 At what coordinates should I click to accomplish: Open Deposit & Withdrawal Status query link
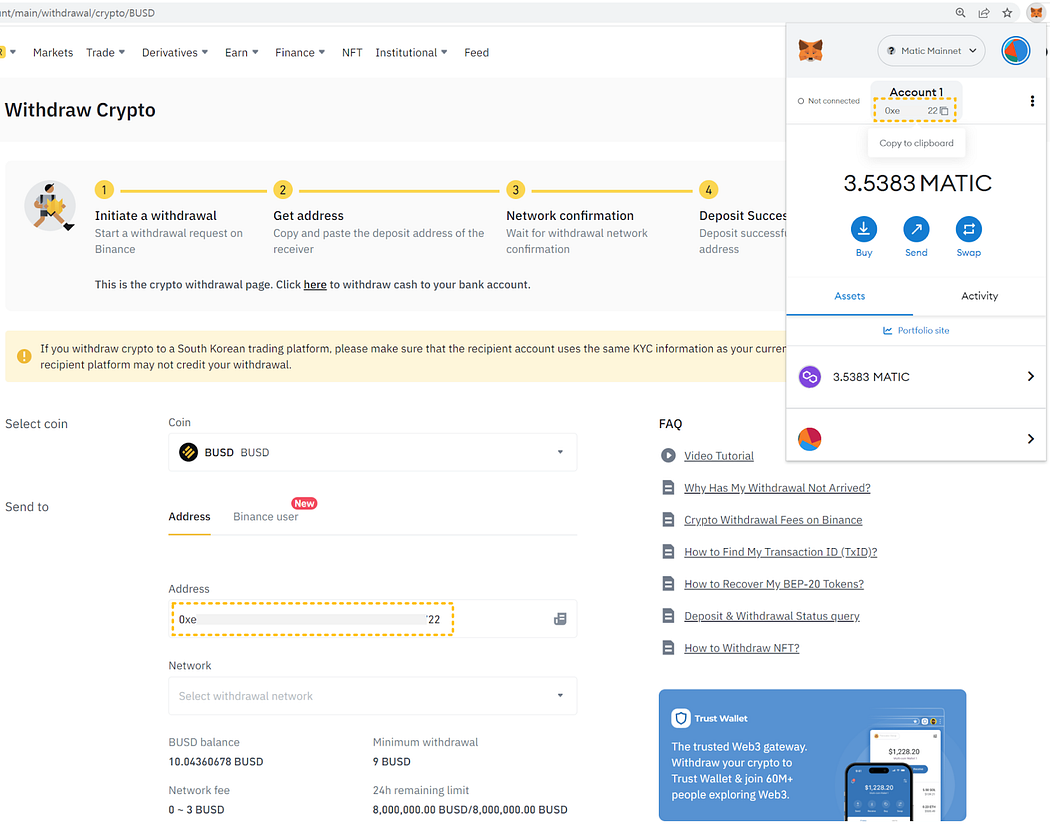[772, 616]
